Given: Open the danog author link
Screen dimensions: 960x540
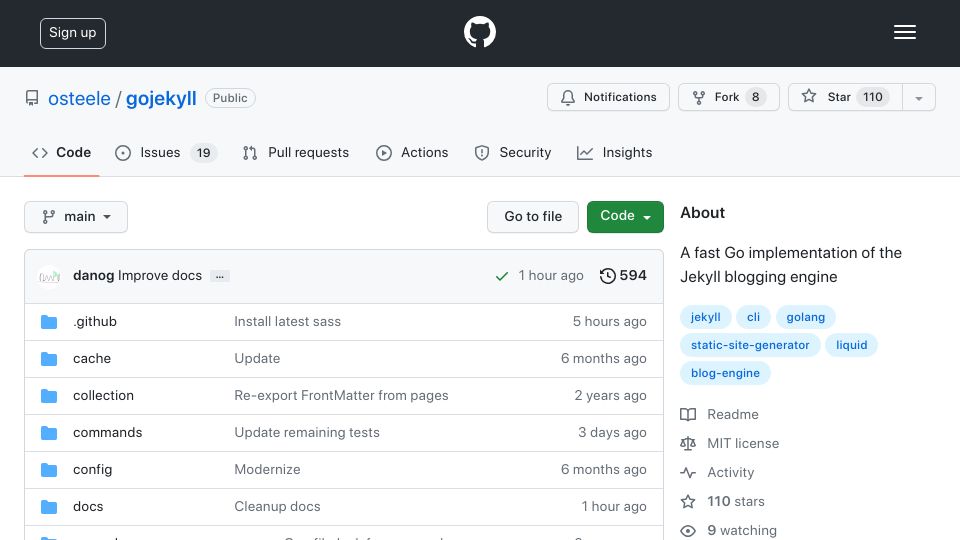Looking at the screenshot, I should coord(94,276).
